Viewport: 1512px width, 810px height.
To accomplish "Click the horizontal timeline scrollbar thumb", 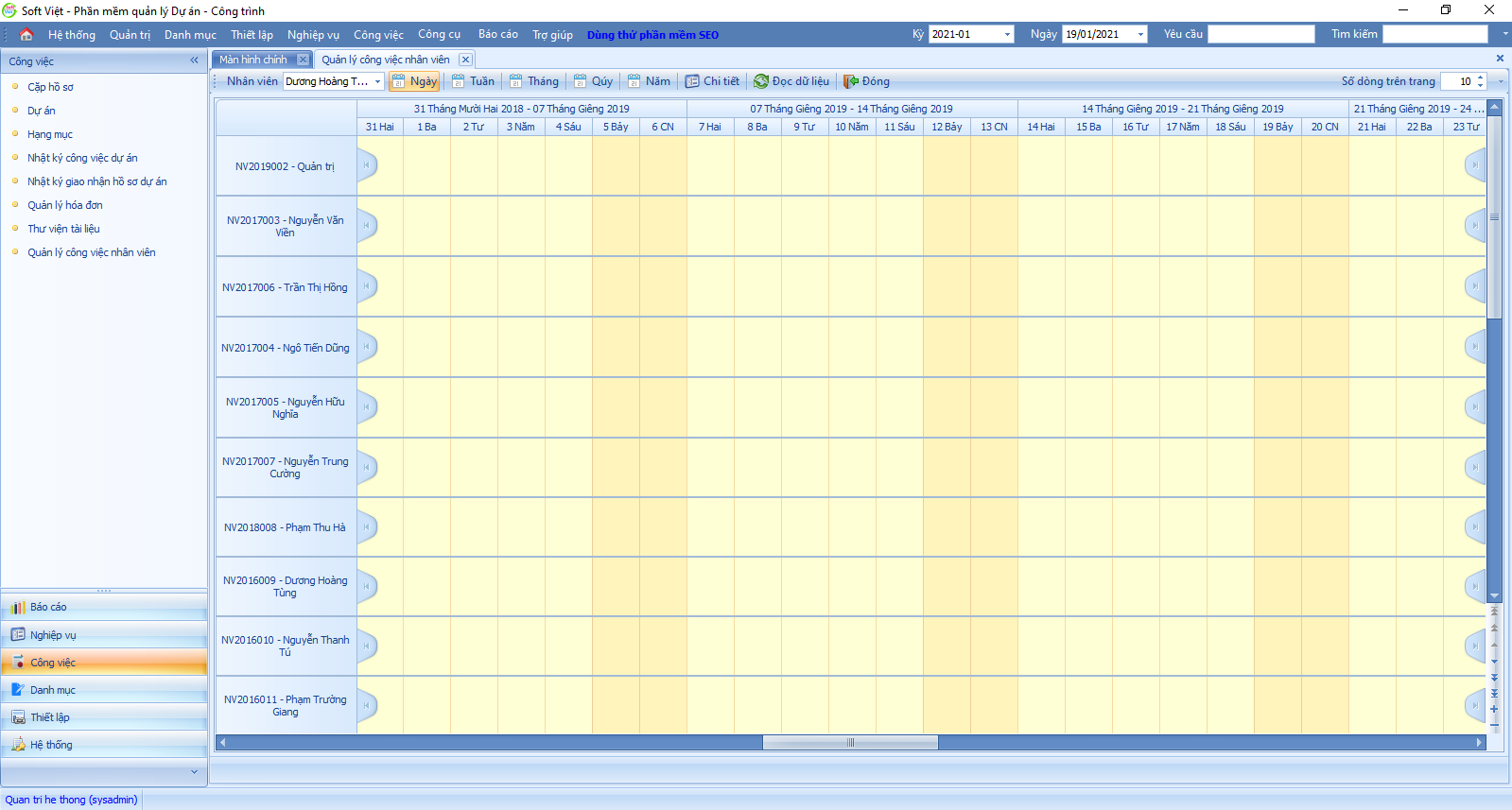I will tap(850, 743).
